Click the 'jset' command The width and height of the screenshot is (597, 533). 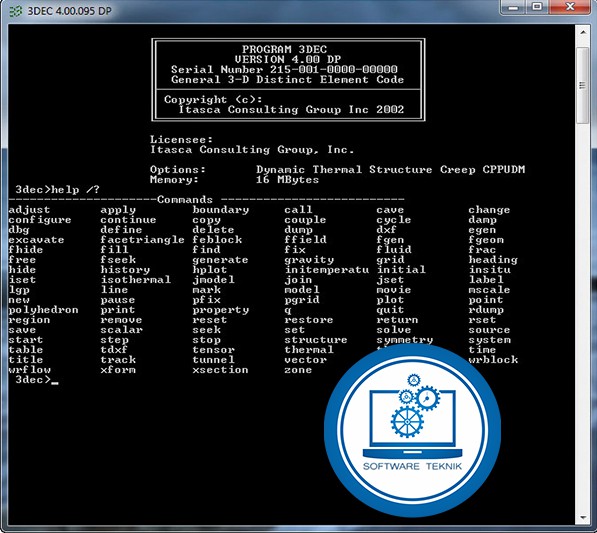click(x=390, y=280)
